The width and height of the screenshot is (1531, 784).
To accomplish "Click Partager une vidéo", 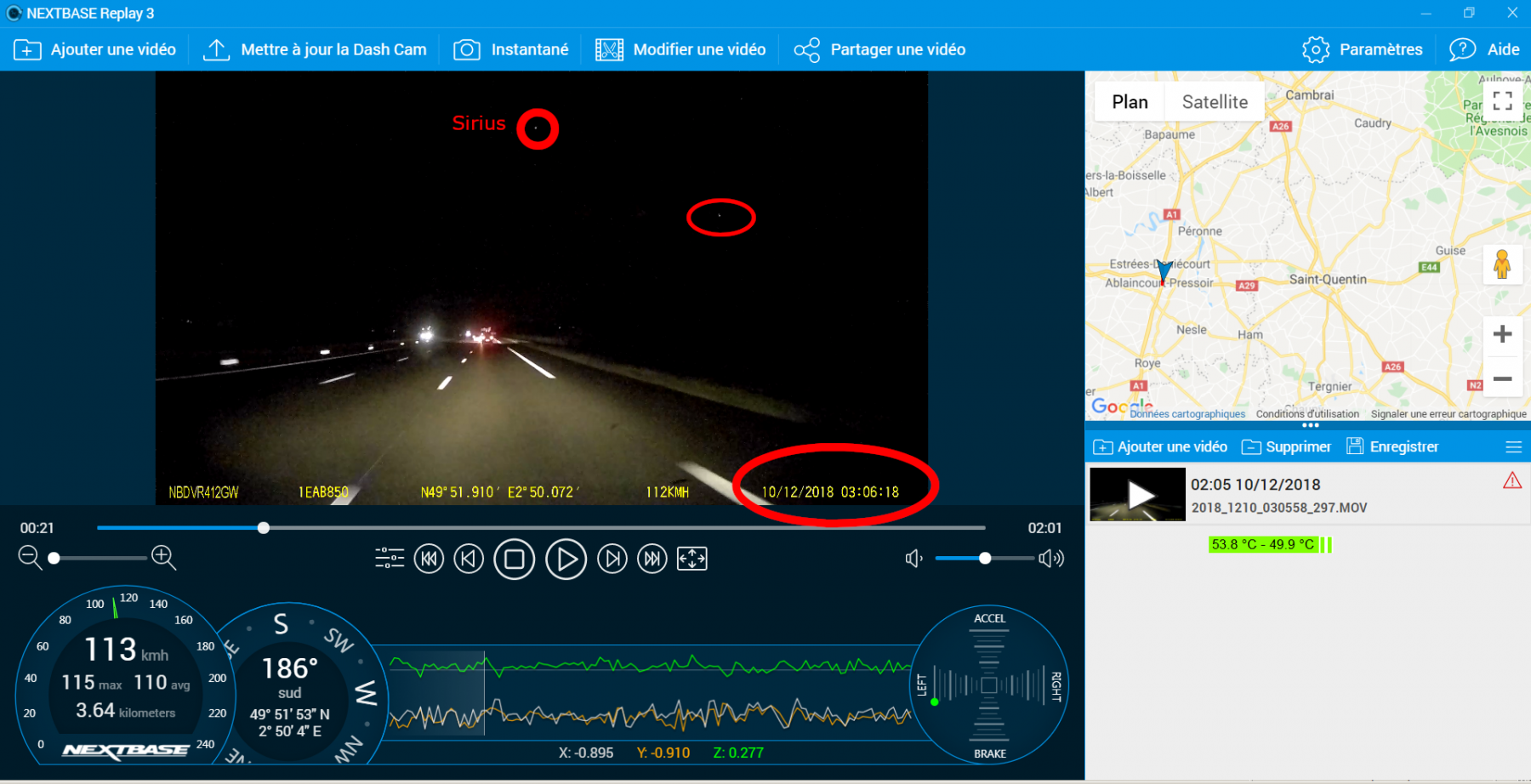I will click(879, 49).
